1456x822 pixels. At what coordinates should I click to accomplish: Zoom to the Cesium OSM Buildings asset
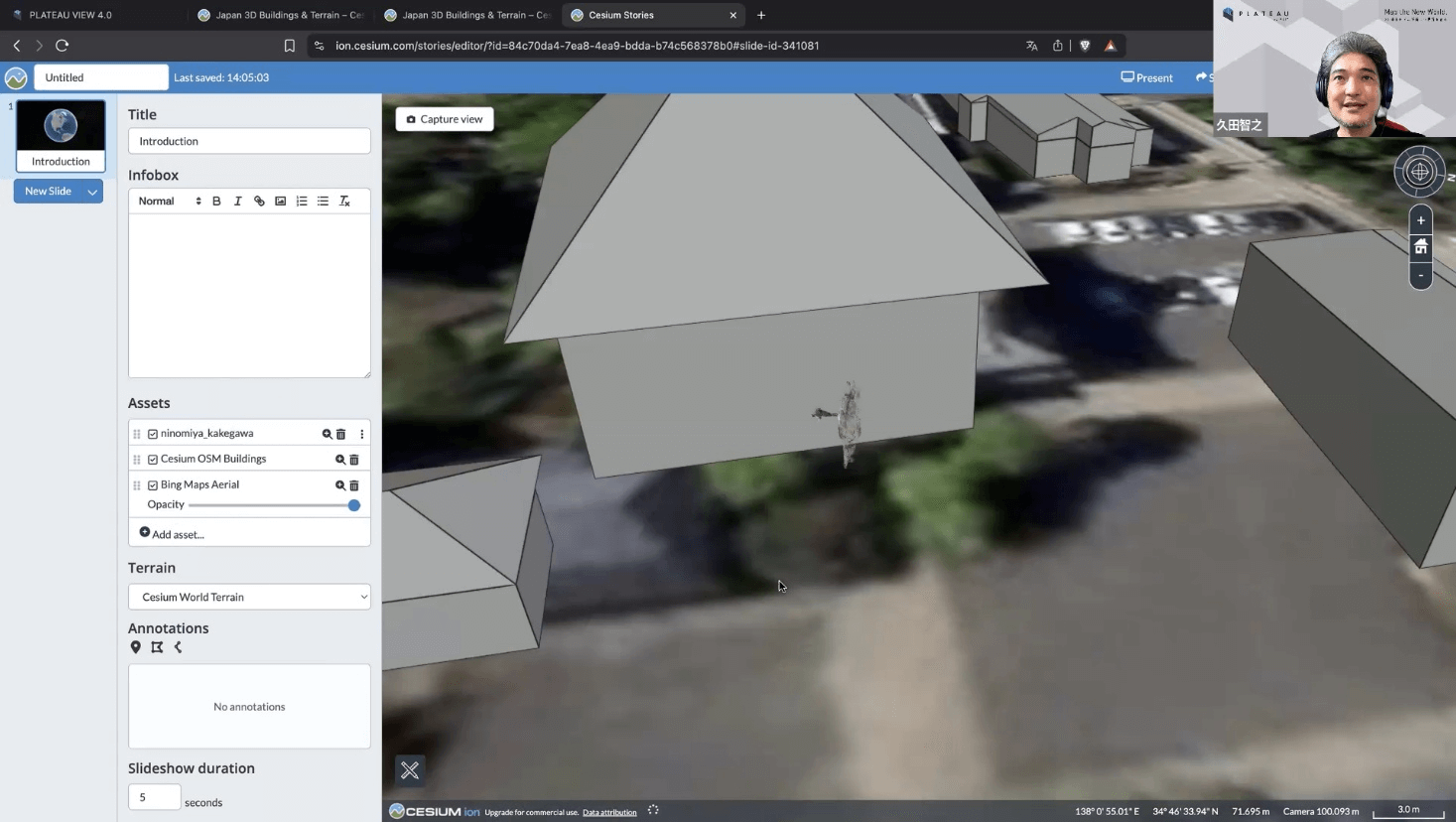point(339,460)
